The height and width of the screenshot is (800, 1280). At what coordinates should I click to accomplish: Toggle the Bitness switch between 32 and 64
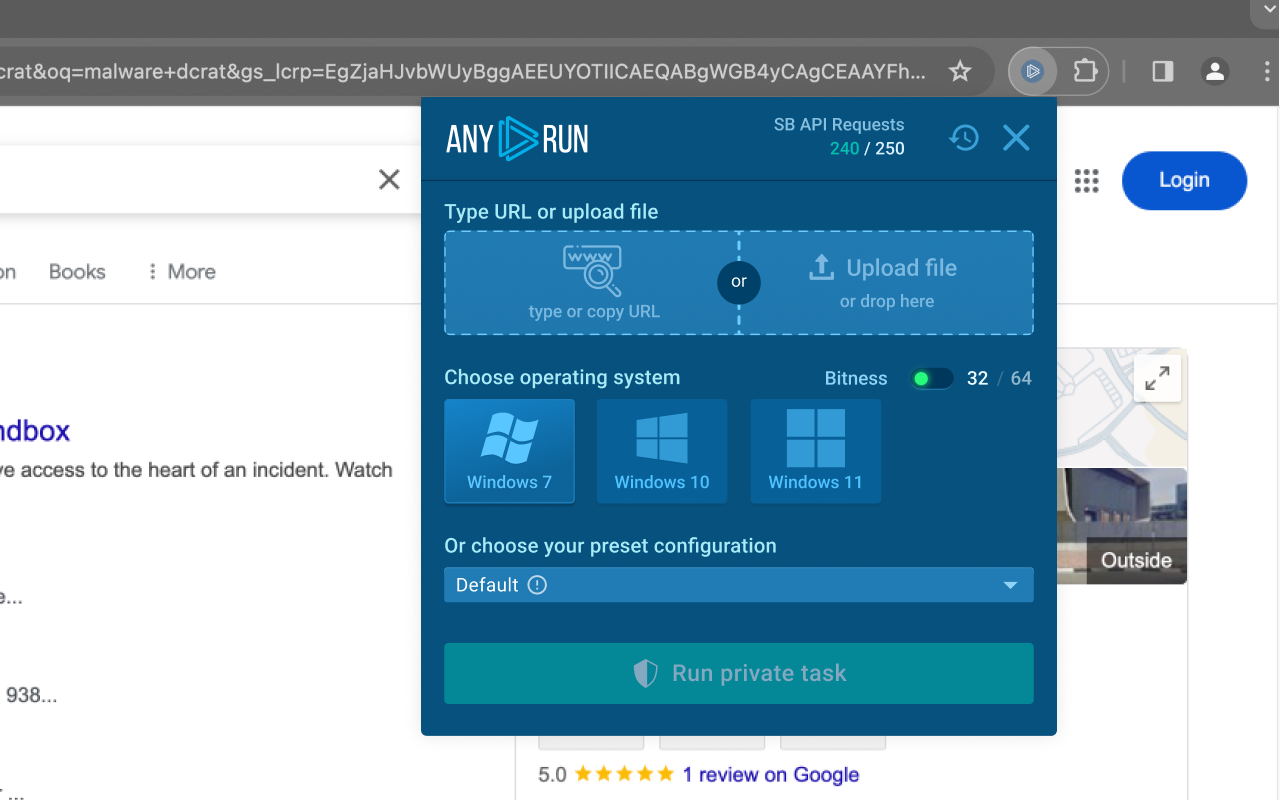pos(930,379)
